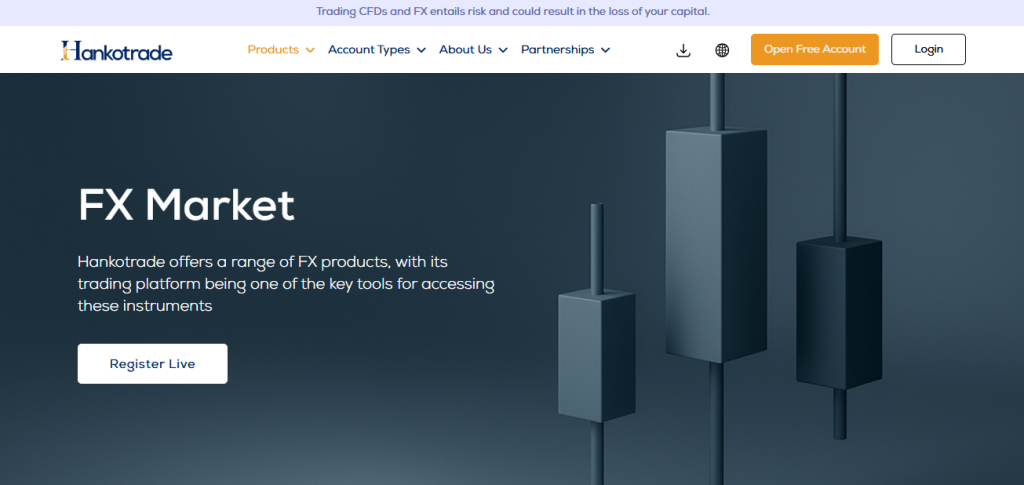Image resolution: width=1024 pixels, height=485 pixels.
Task: Expand the Partnerships dropdown chevron
Action: [x=606, y=50]
